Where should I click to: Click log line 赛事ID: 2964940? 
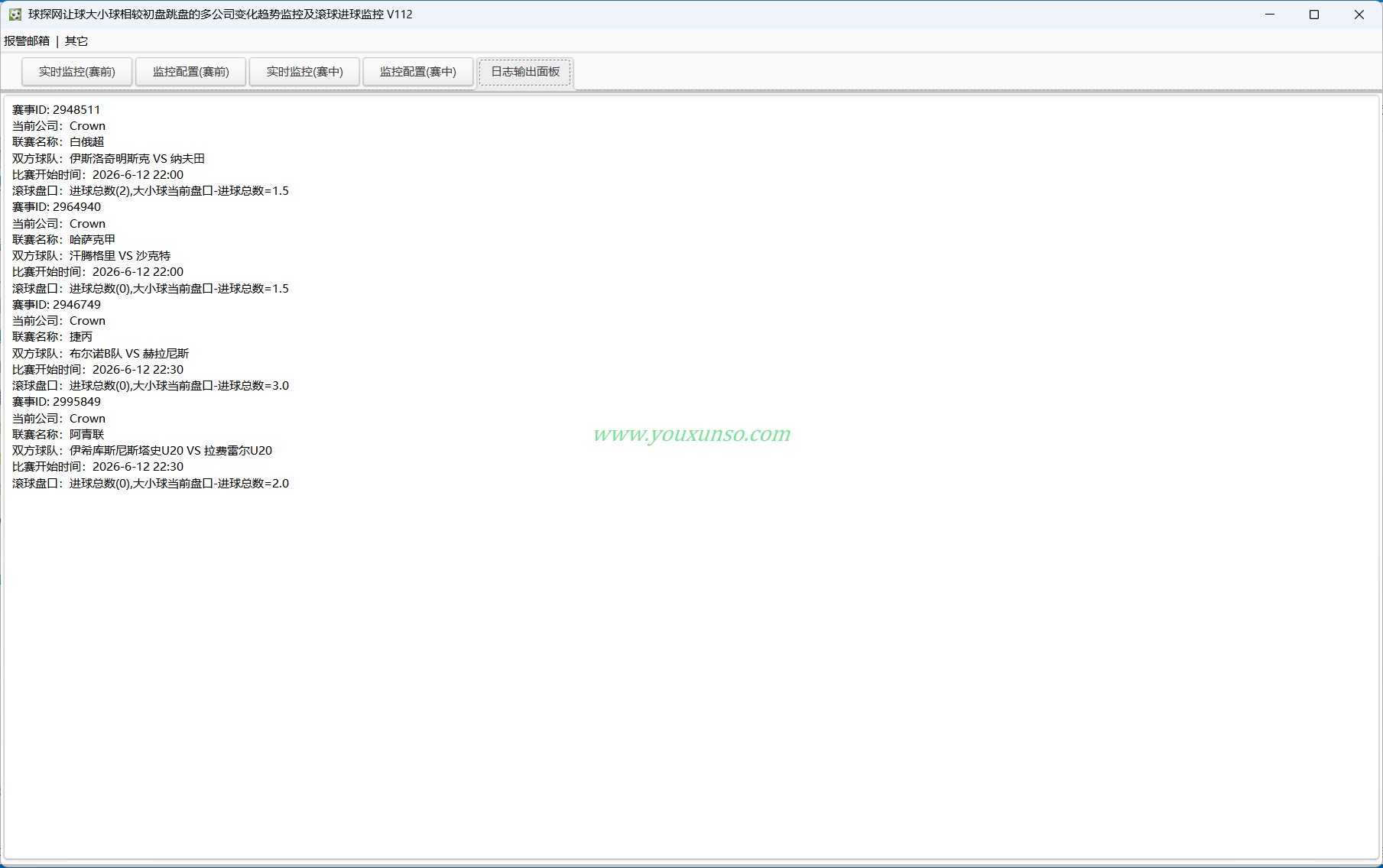click(57, 207)
